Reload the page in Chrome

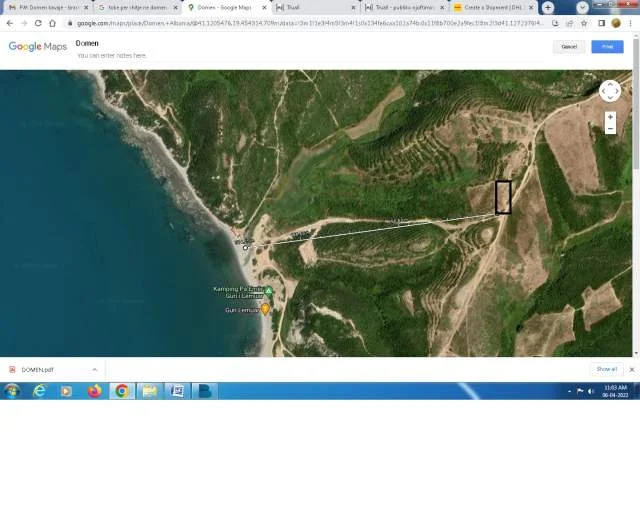tap(37, 23)
